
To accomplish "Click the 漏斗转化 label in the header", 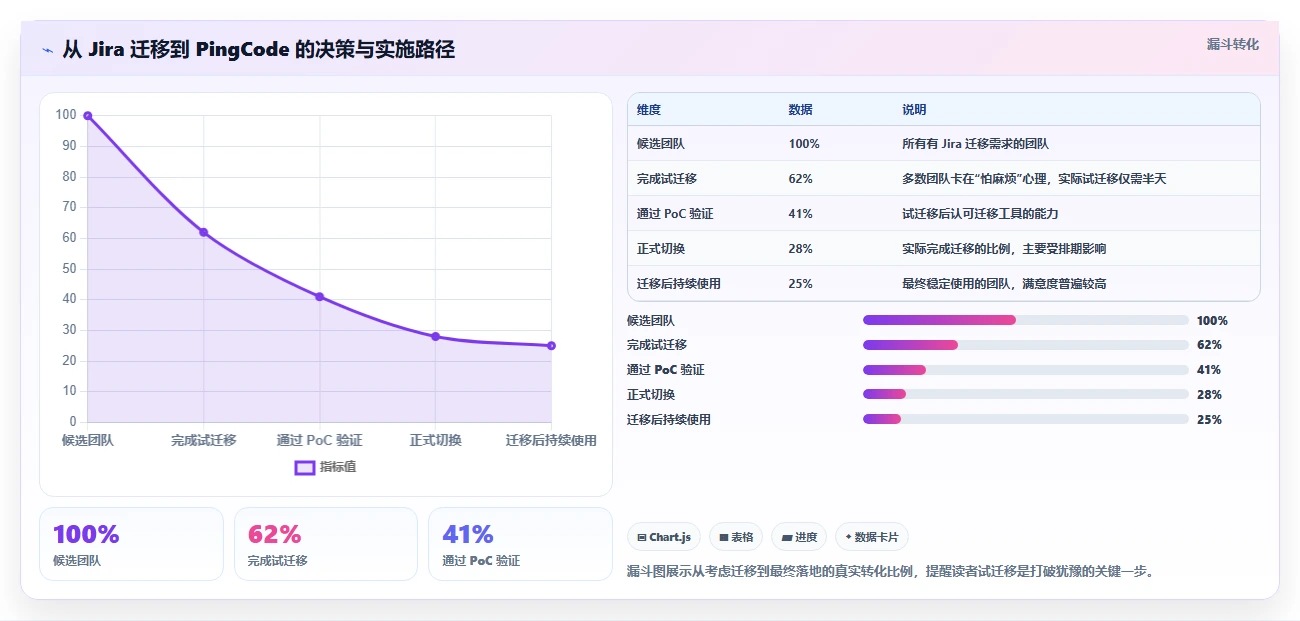I will 1233,45.
